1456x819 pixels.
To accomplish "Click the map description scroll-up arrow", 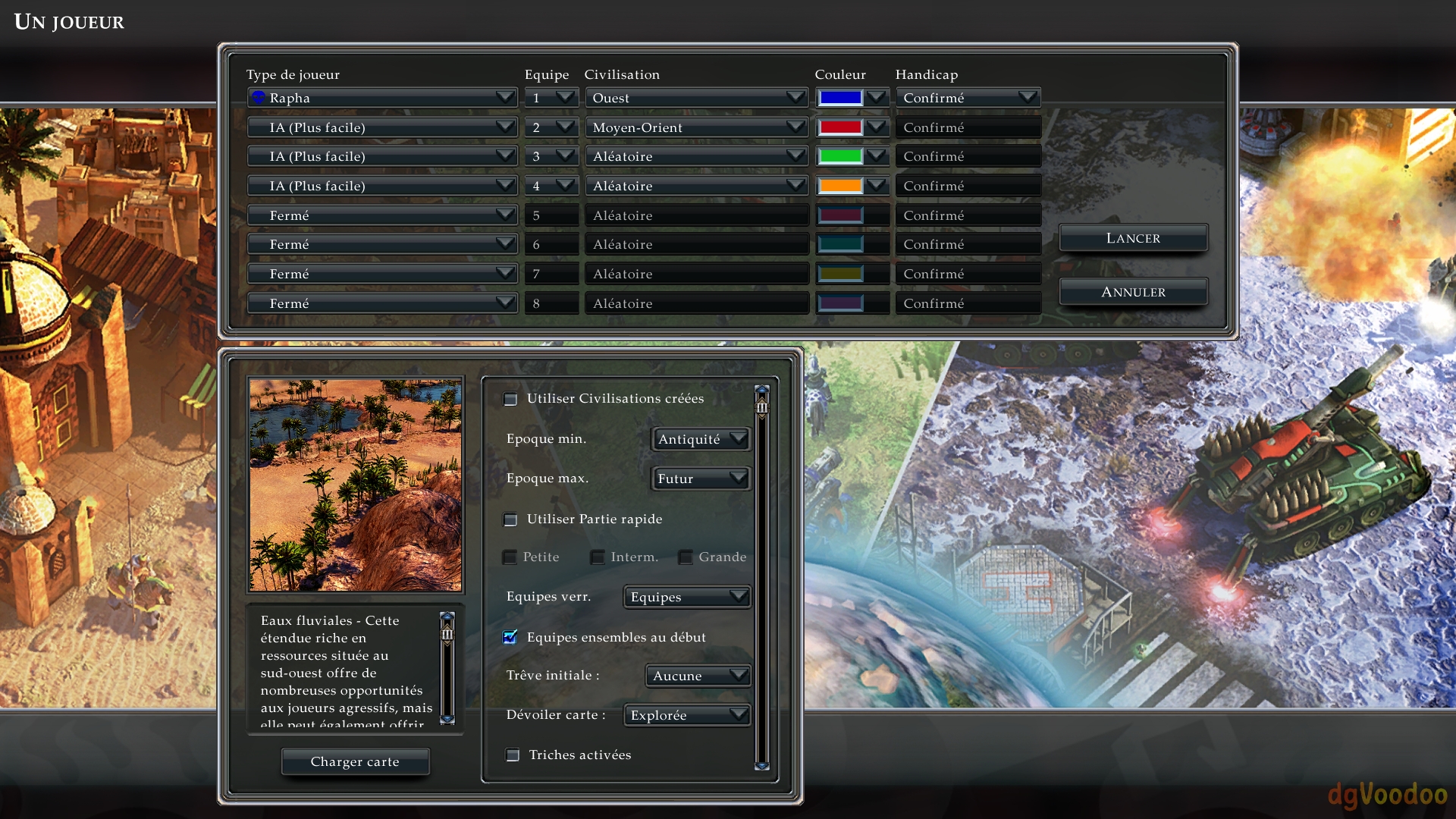I will pos(447,617).
